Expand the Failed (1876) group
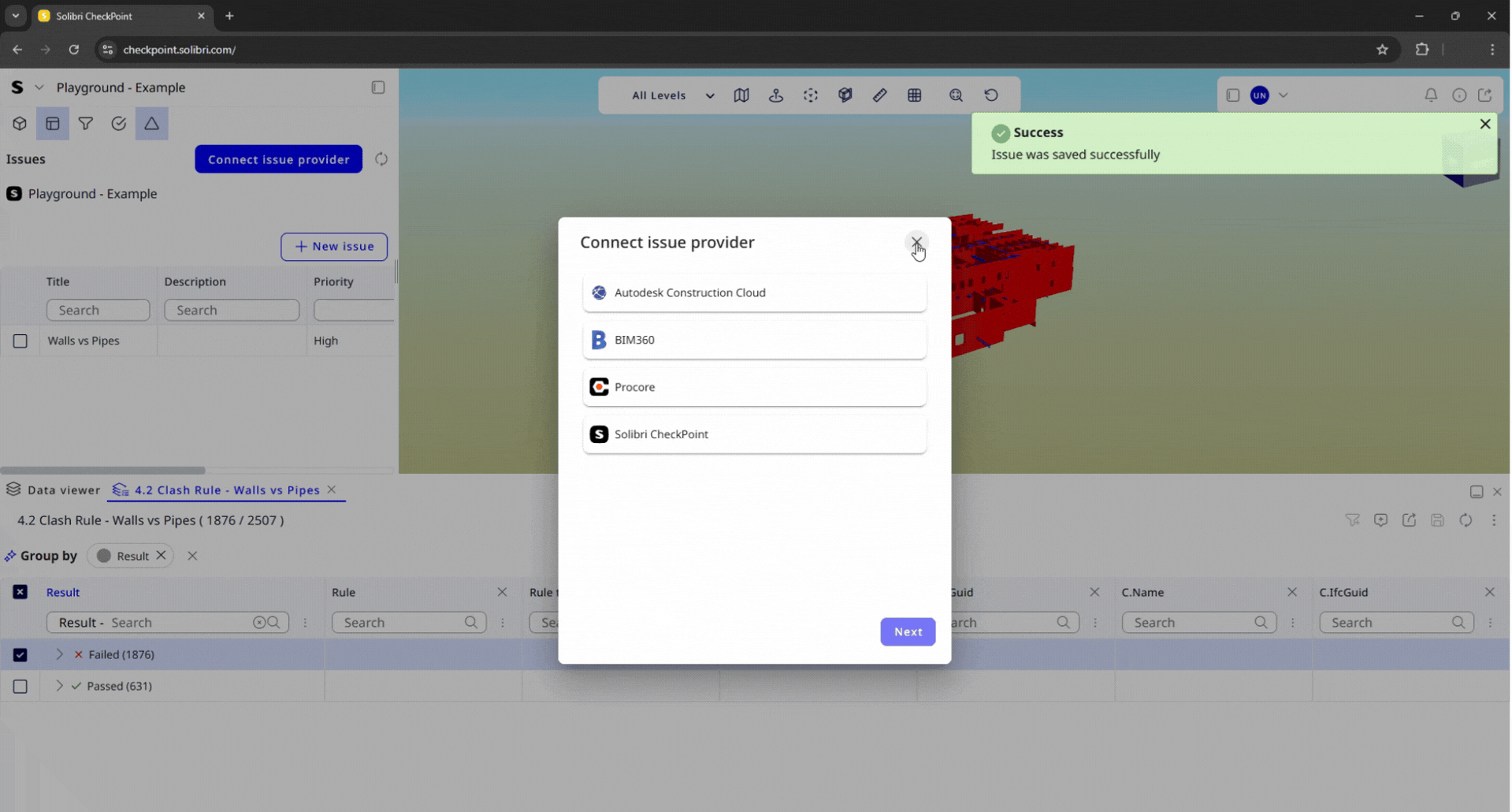The height and width of the screenshot is (812, 1512). pyautogui.click(x=59, y=654)
